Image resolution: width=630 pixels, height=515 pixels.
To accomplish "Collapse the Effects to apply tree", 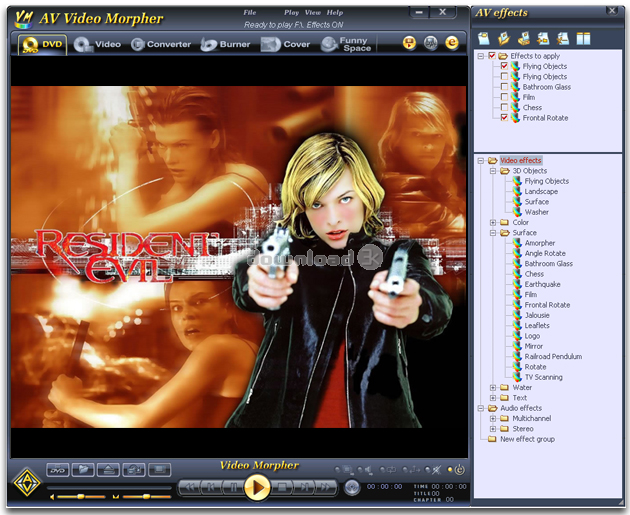I will click(x=481, y=56).
